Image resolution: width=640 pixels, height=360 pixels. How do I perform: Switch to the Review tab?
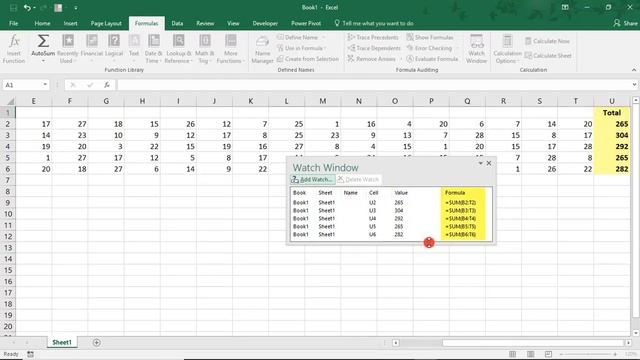[x=205, y=23]
